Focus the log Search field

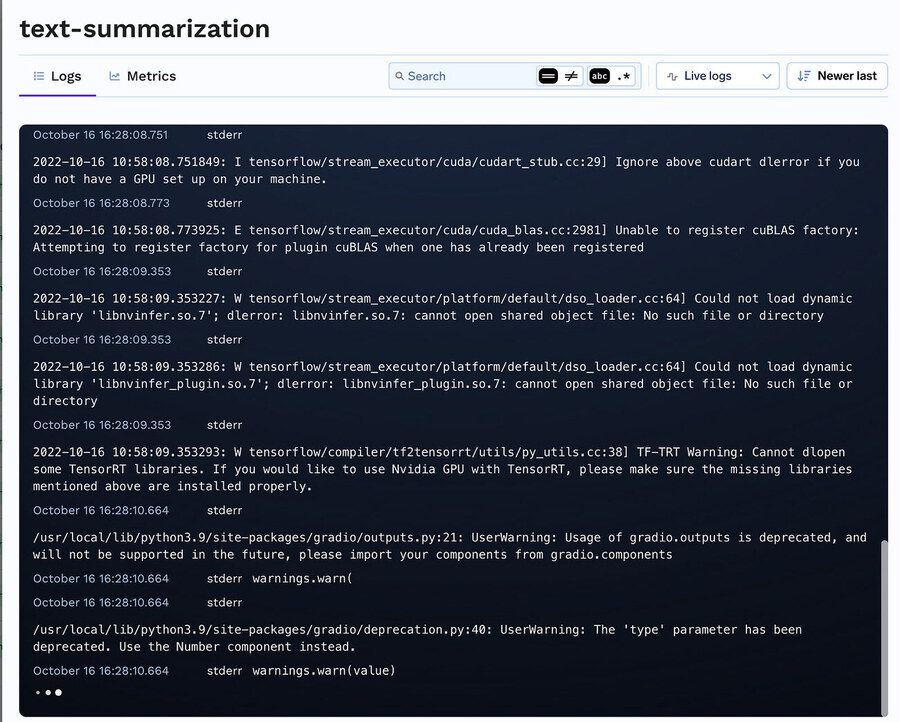pos(465,76)
